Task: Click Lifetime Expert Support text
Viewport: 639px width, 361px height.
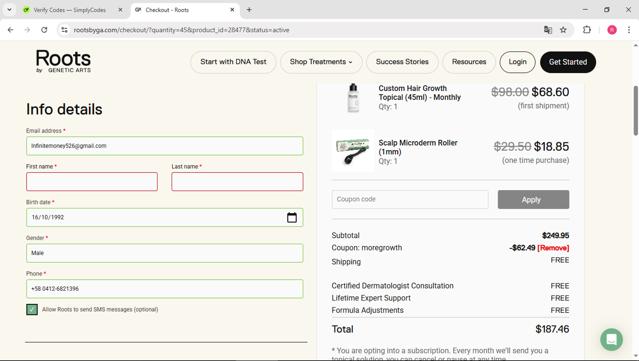Action: click(x=371, y=298)
